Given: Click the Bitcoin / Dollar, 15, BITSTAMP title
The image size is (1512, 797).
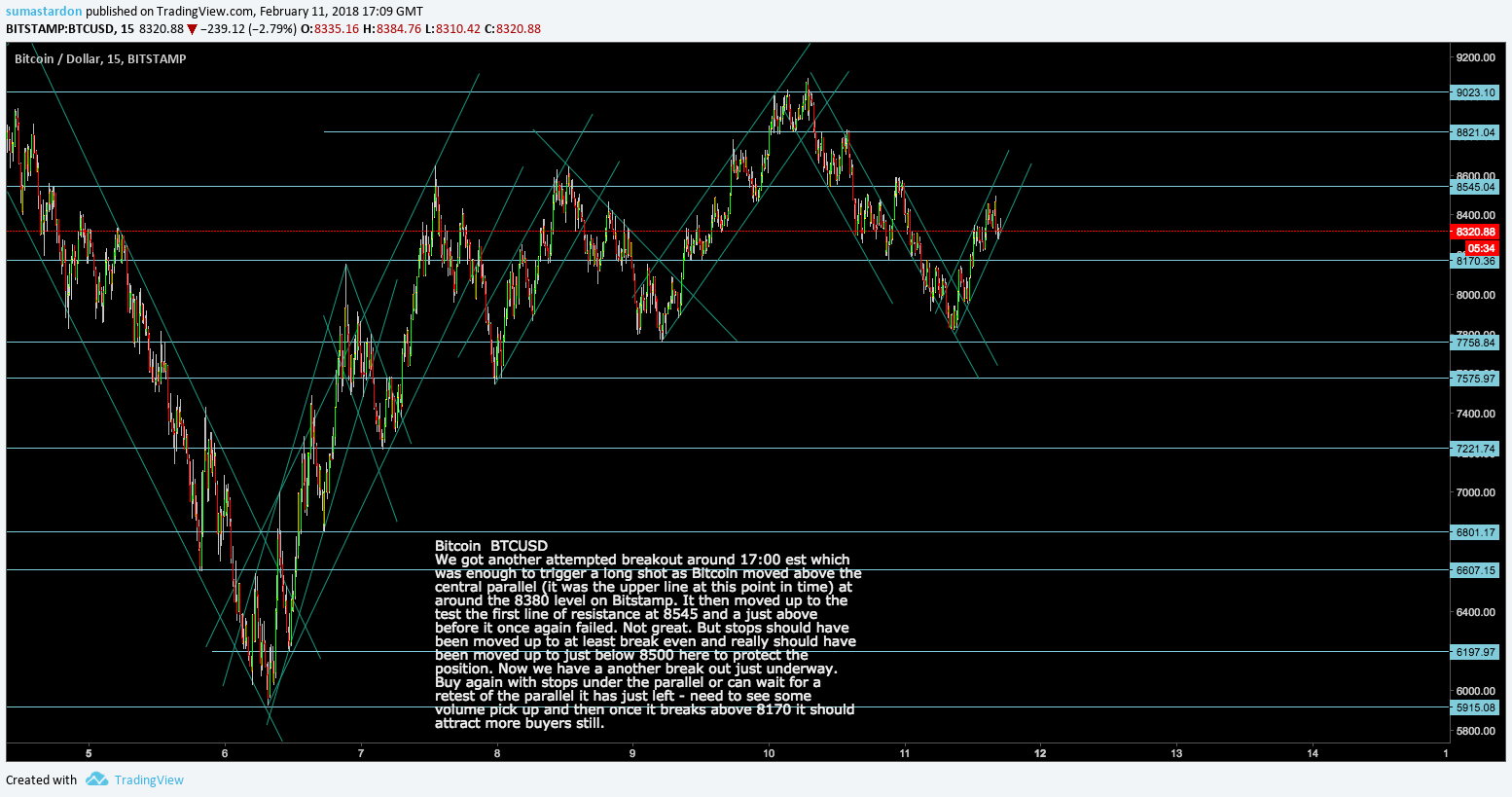Looking at the screenshot, I should point(100,58).
